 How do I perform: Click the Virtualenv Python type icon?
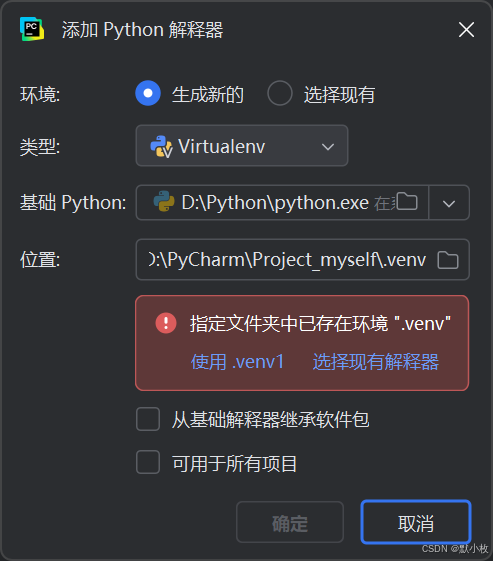pos(161,146)
